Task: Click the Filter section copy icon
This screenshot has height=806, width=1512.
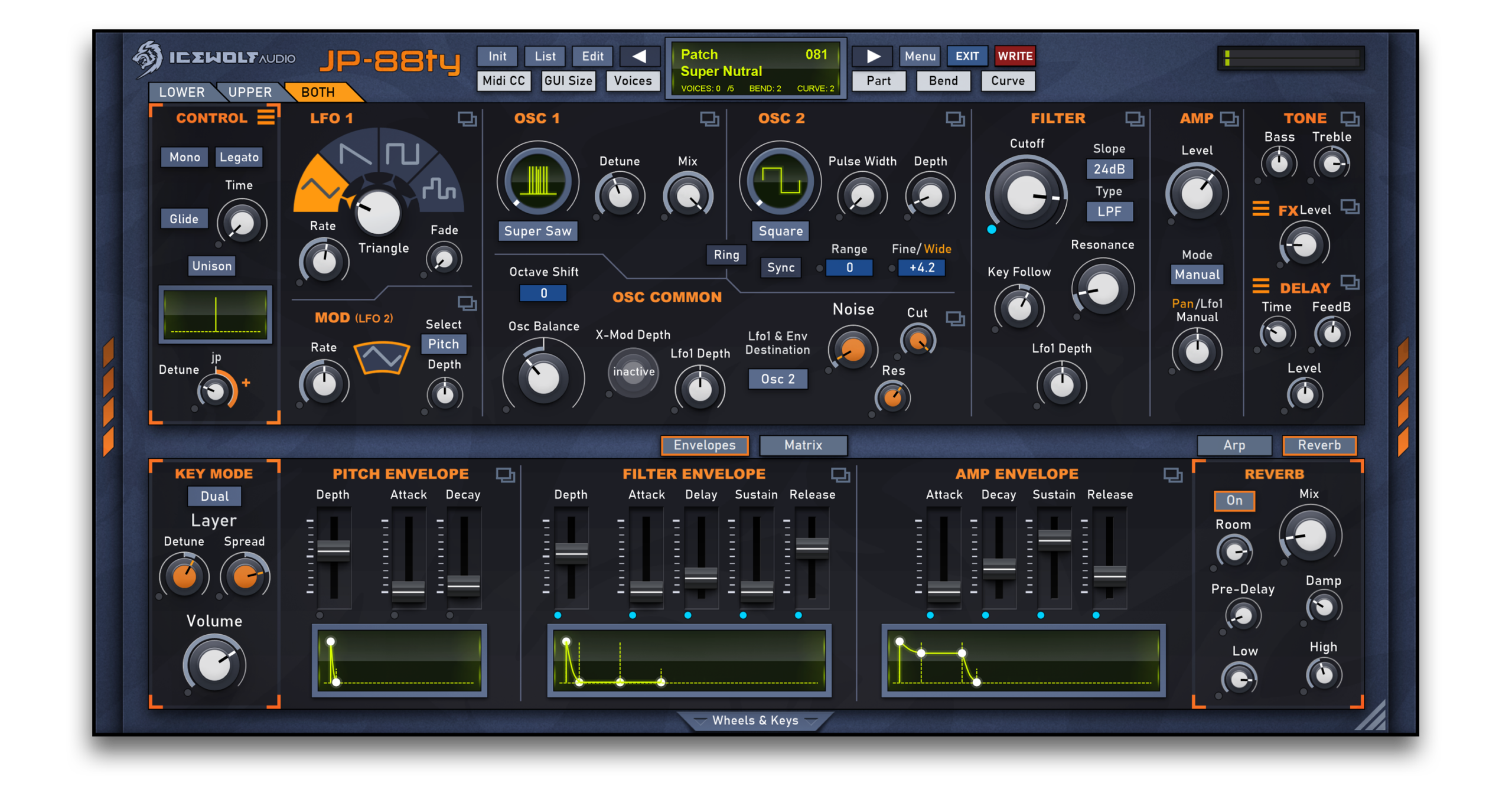Action: (x=1134, y=119)
